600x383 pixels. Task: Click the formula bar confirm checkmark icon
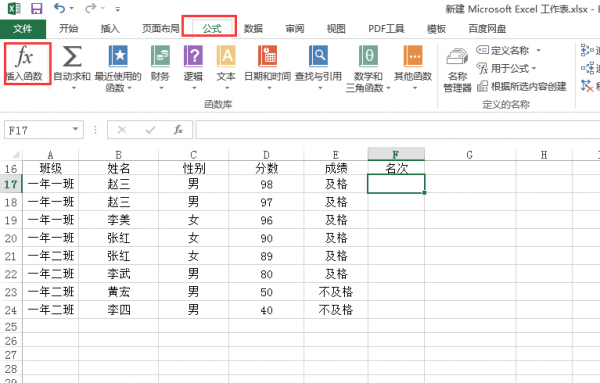[150, 130]
